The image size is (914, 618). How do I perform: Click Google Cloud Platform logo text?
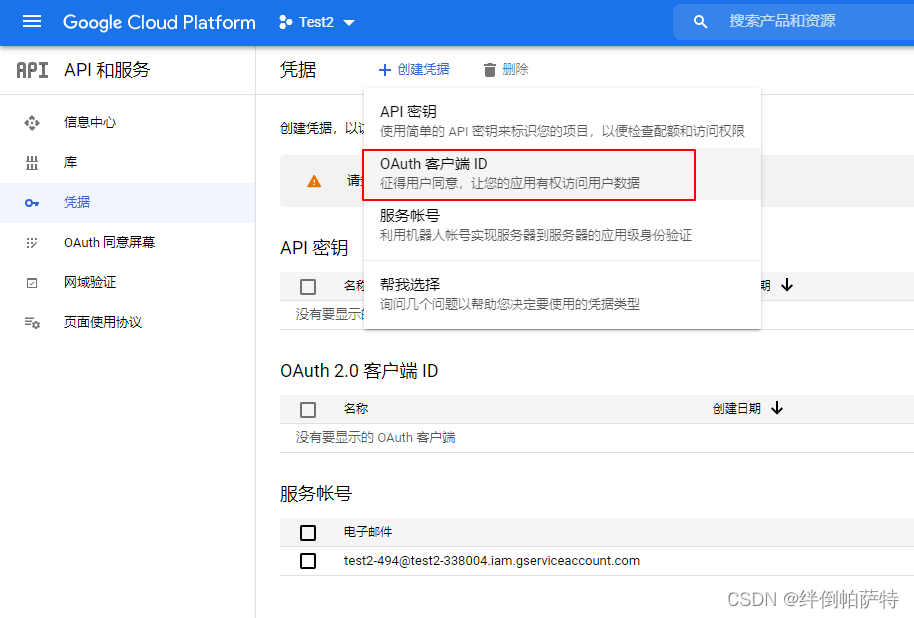pos(159,22)
